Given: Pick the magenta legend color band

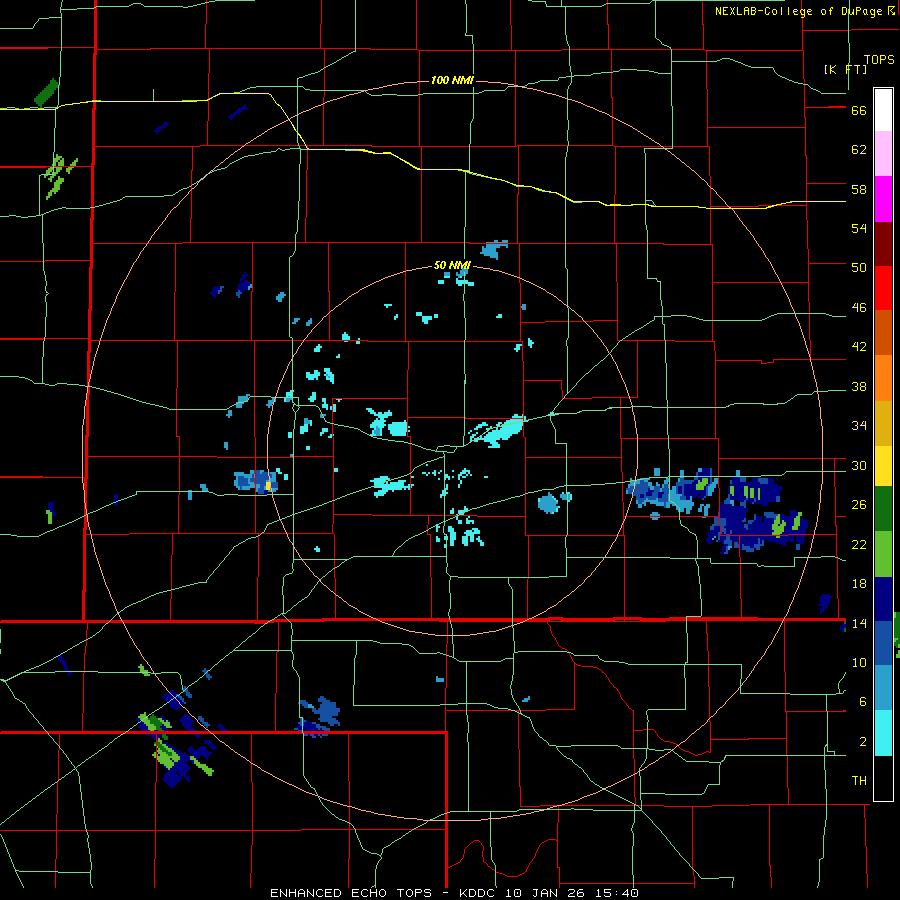Looking at the screenshot, I should tap(883, 199).
